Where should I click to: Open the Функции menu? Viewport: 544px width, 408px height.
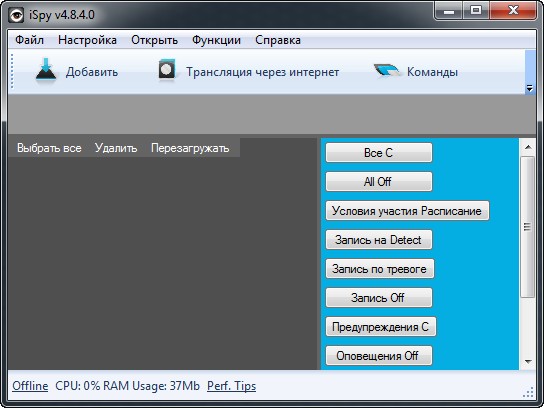click(216, 40)
